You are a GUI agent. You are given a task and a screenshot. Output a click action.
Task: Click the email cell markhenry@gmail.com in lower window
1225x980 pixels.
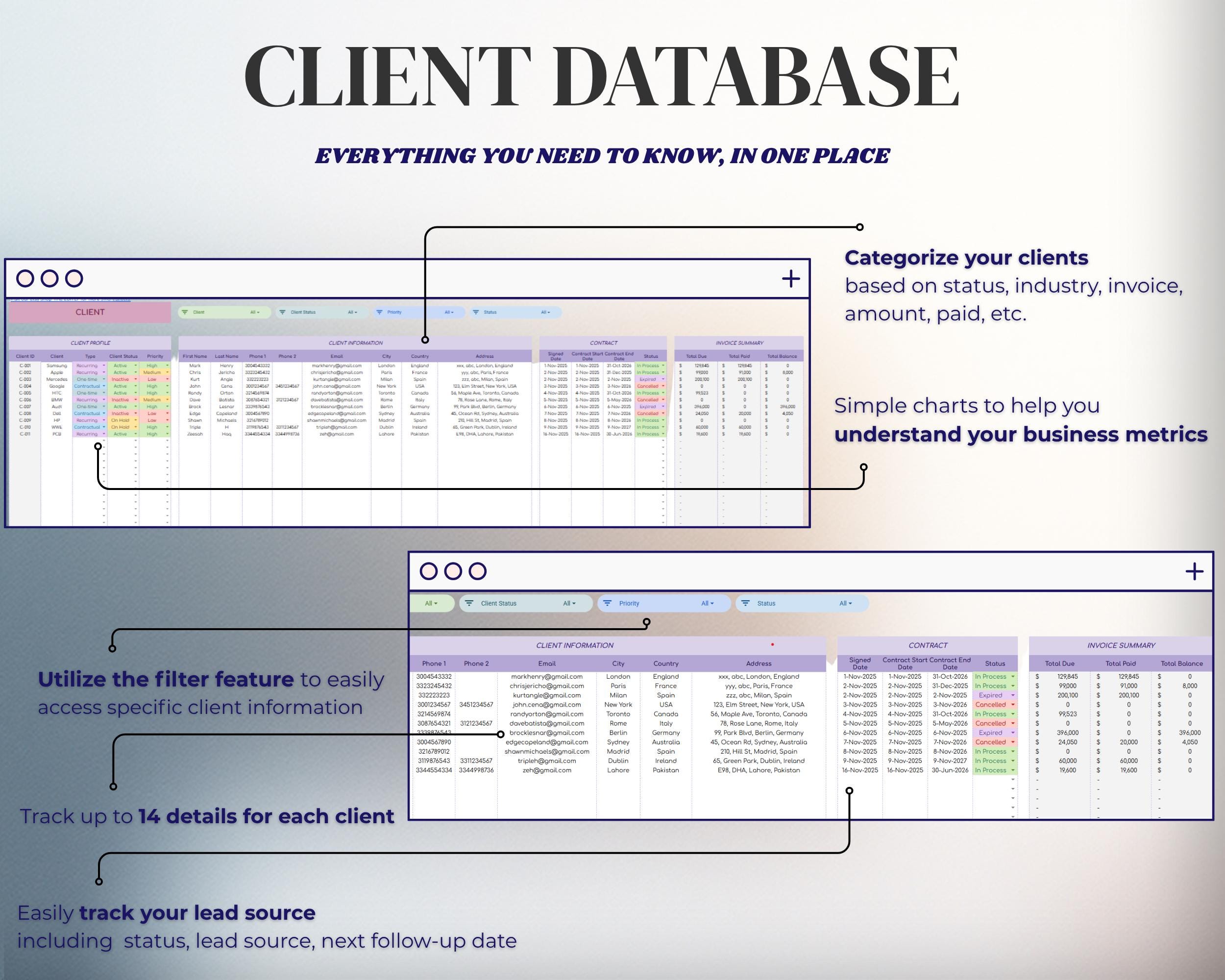pos(546,677)
